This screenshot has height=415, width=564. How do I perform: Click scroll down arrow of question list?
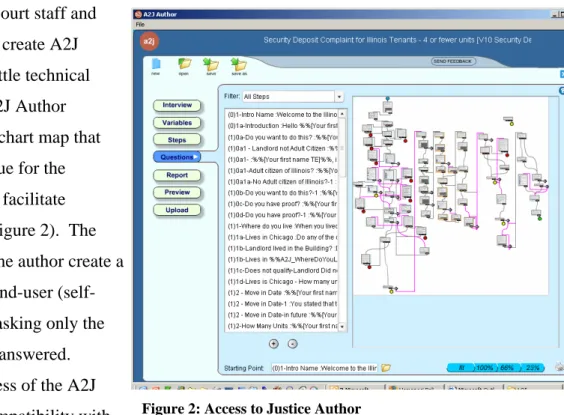pyautogui.click(x=342, y=327)
